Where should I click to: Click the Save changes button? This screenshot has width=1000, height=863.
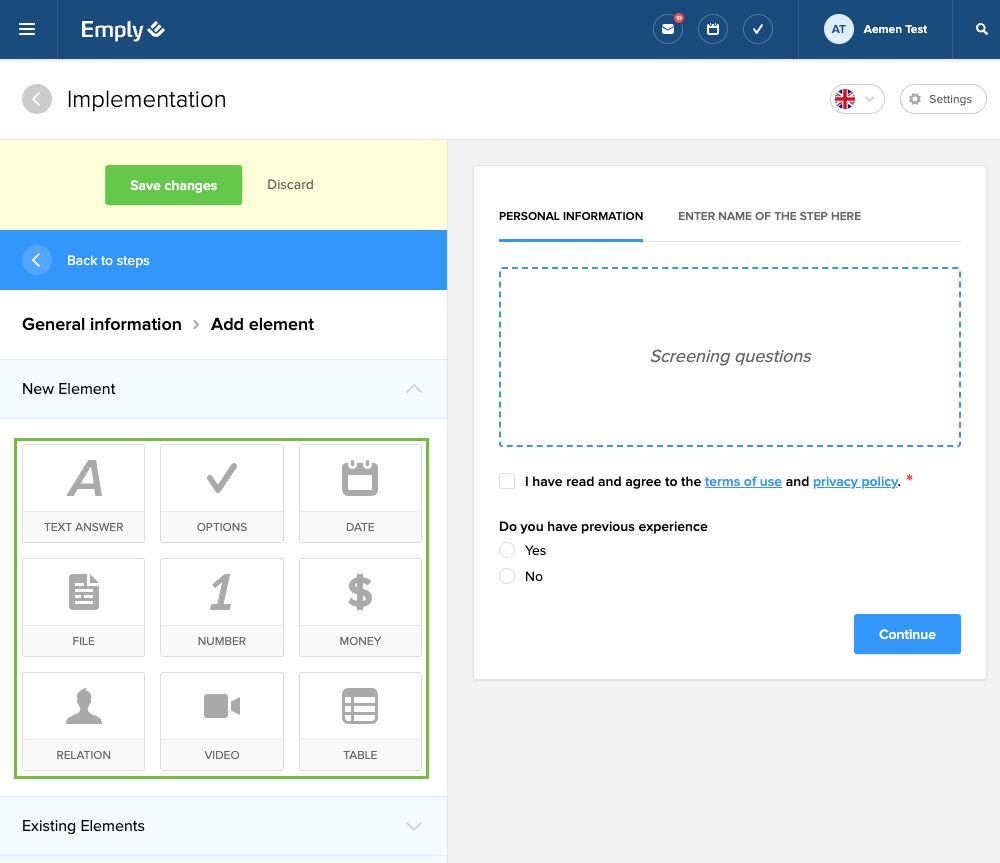point(173,185)
